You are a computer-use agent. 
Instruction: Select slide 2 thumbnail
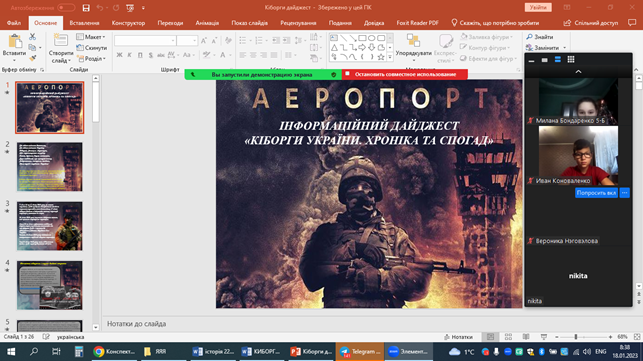click(x=50, y=167)
